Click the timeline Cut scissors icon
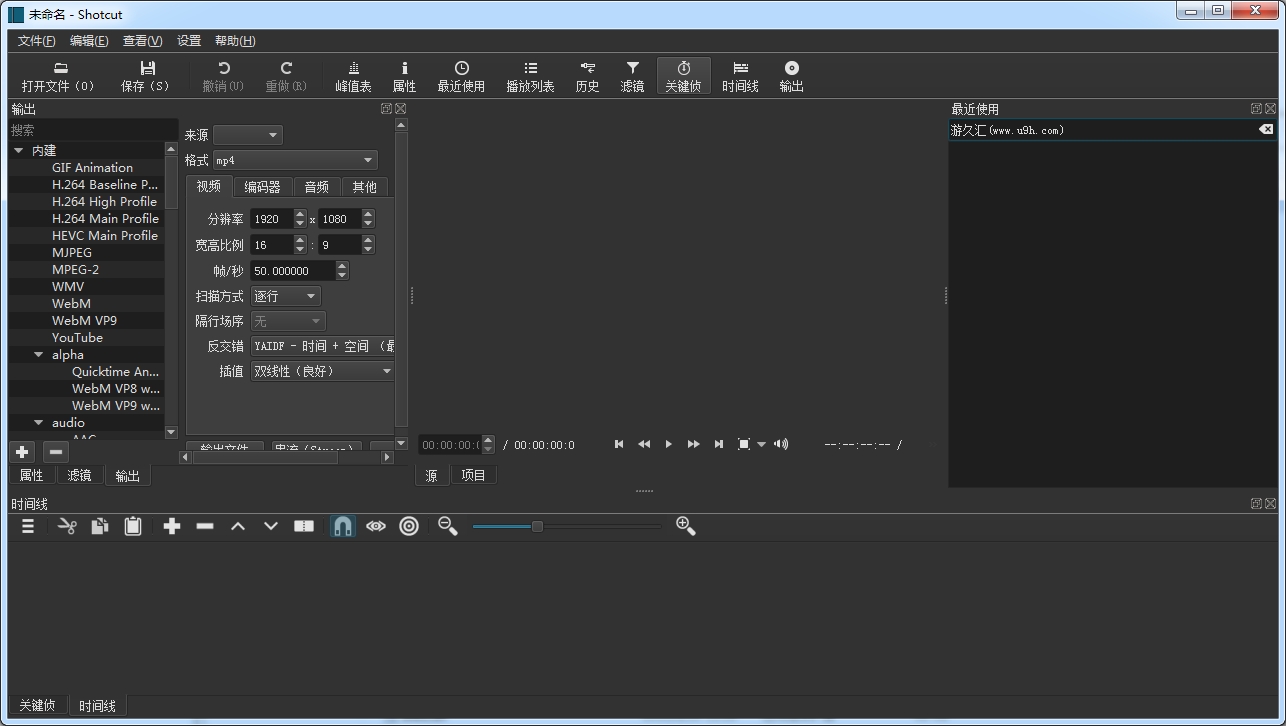Image resolution: width=1286 pixels, height=726 pixels. click(x=67, y=526)
